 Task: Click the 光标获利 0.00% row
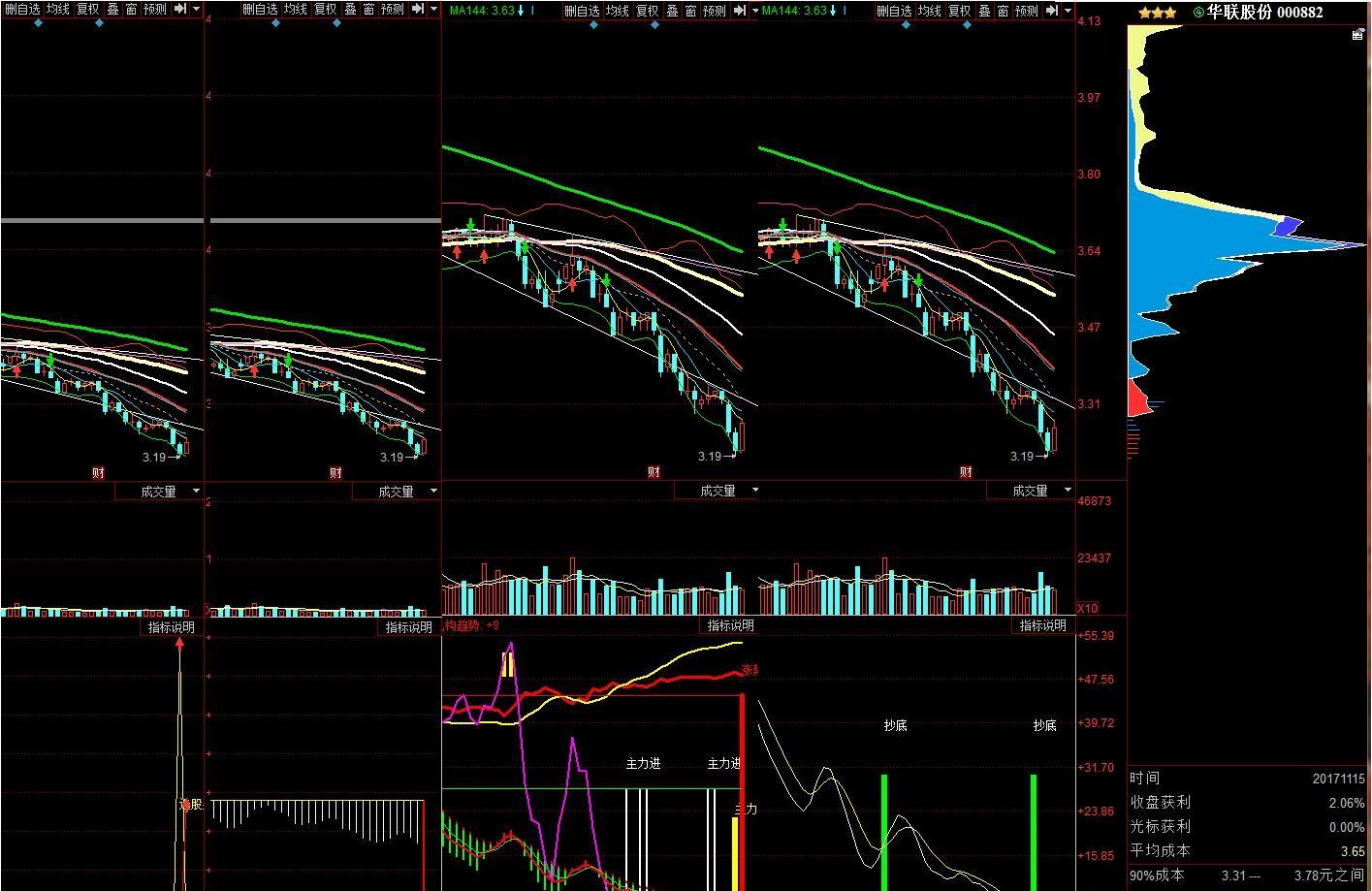(x=1248, y=826)
